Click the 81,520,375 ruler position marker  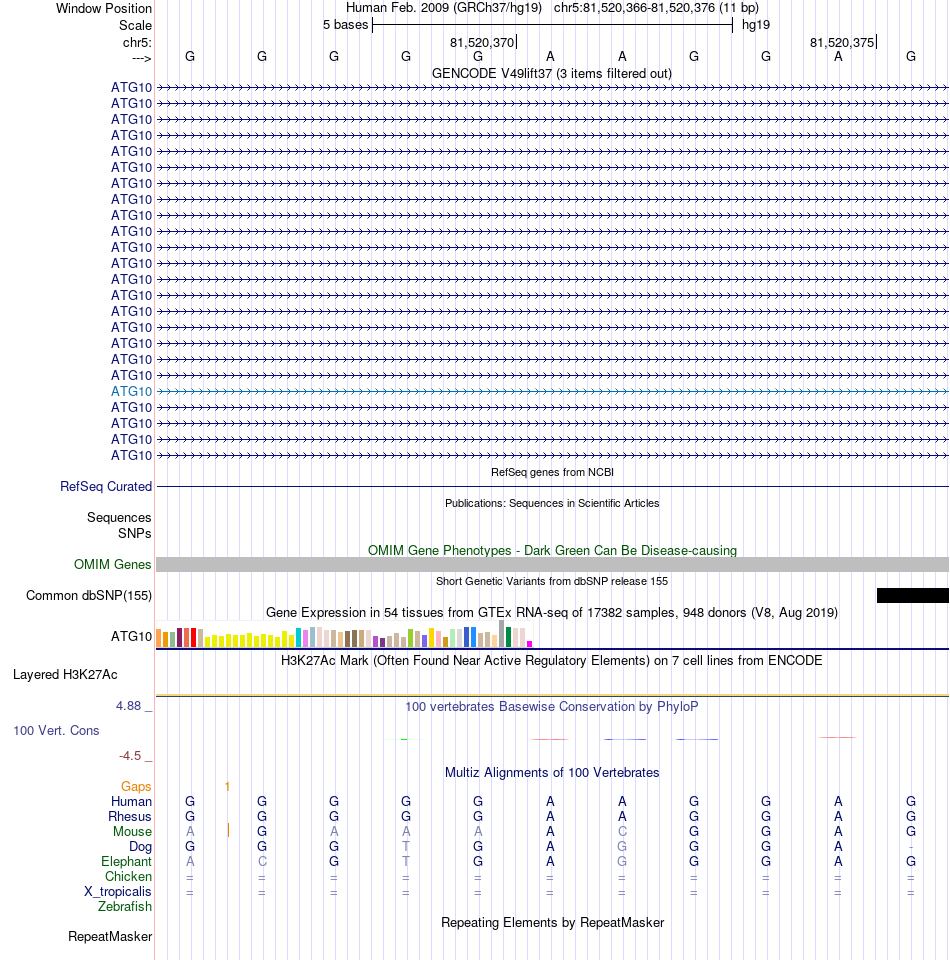(x=842, y=42)
